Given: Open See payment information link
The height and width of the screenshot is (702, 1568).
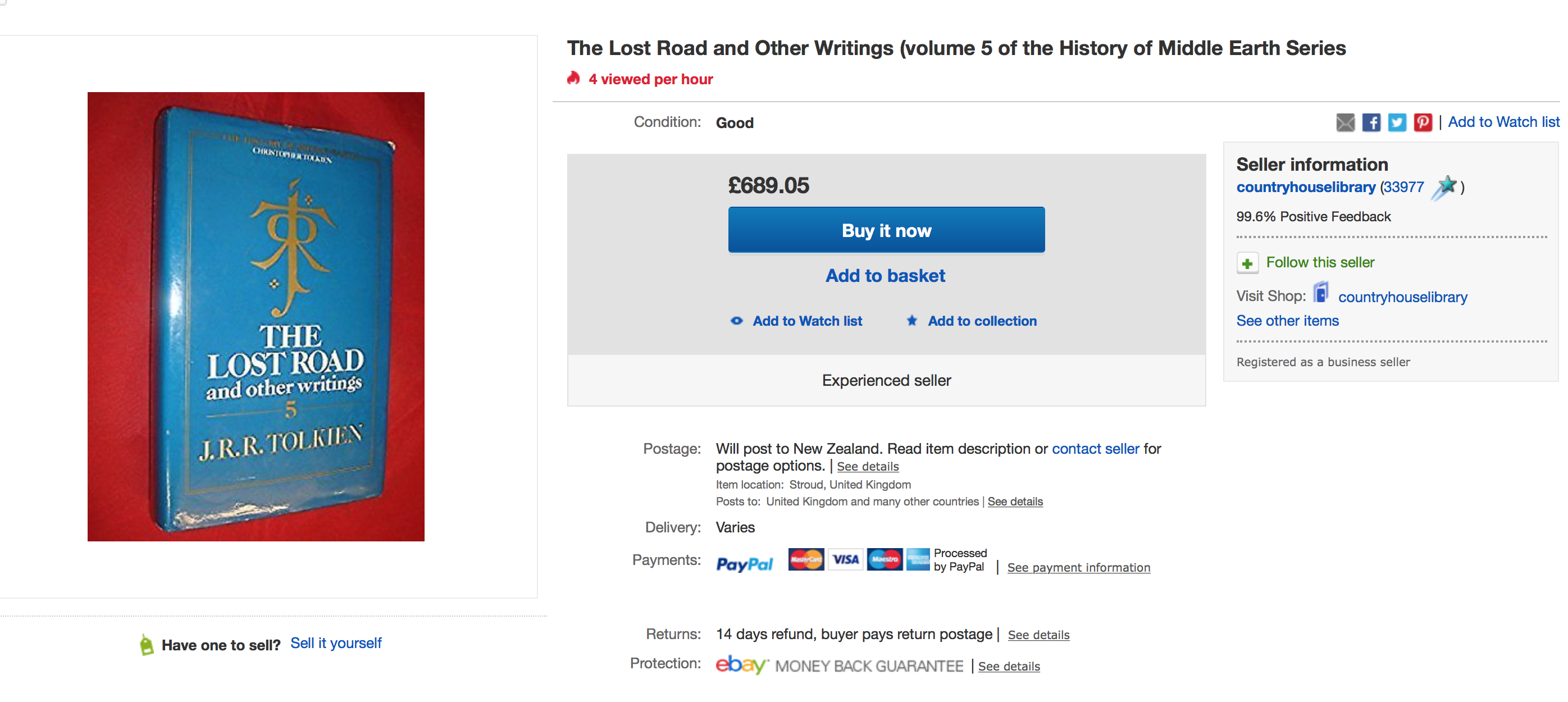Looking at the screenshot, I should [1078, 567].
